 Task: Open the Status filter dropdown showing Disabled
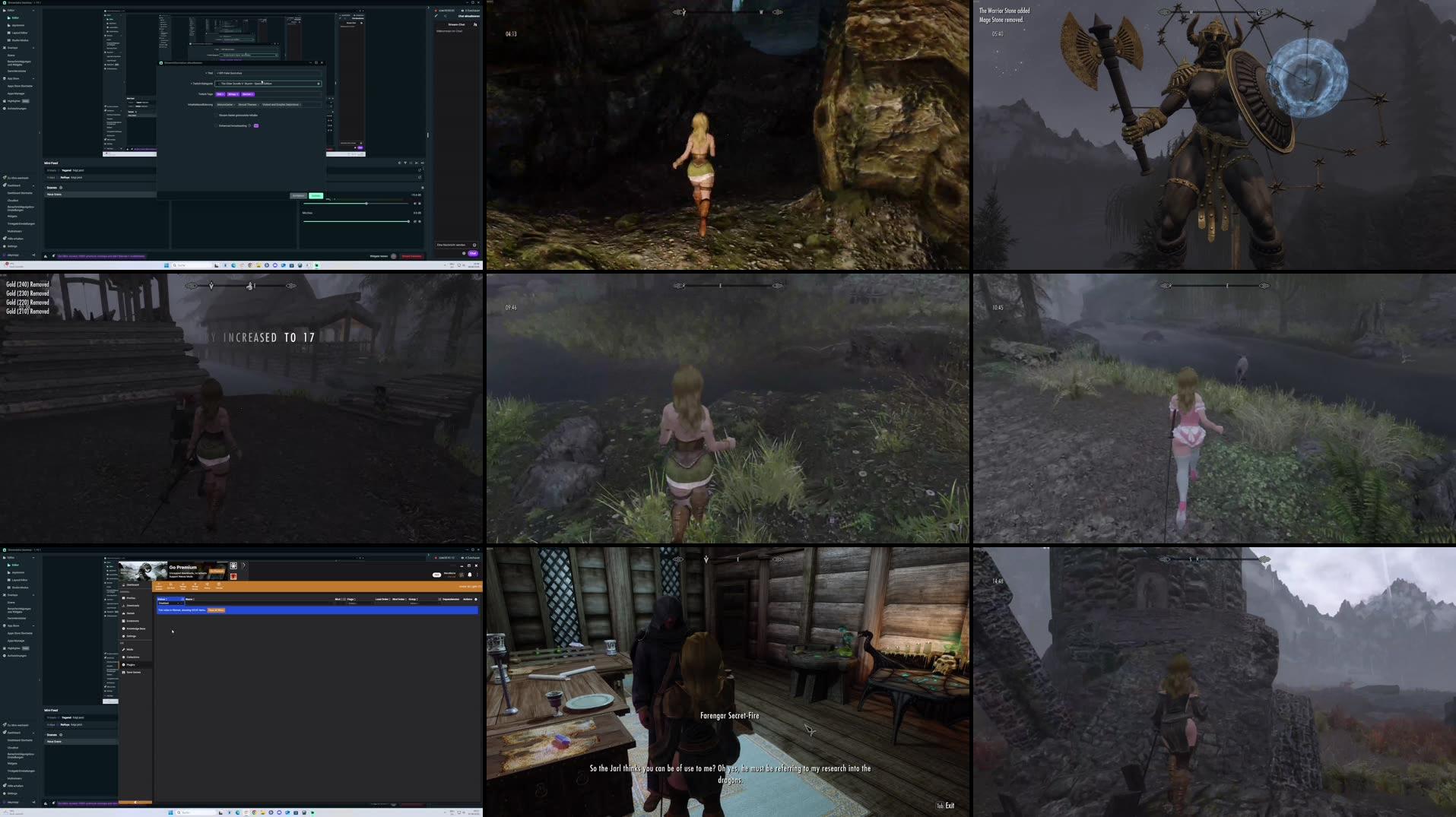pos(170,603)
